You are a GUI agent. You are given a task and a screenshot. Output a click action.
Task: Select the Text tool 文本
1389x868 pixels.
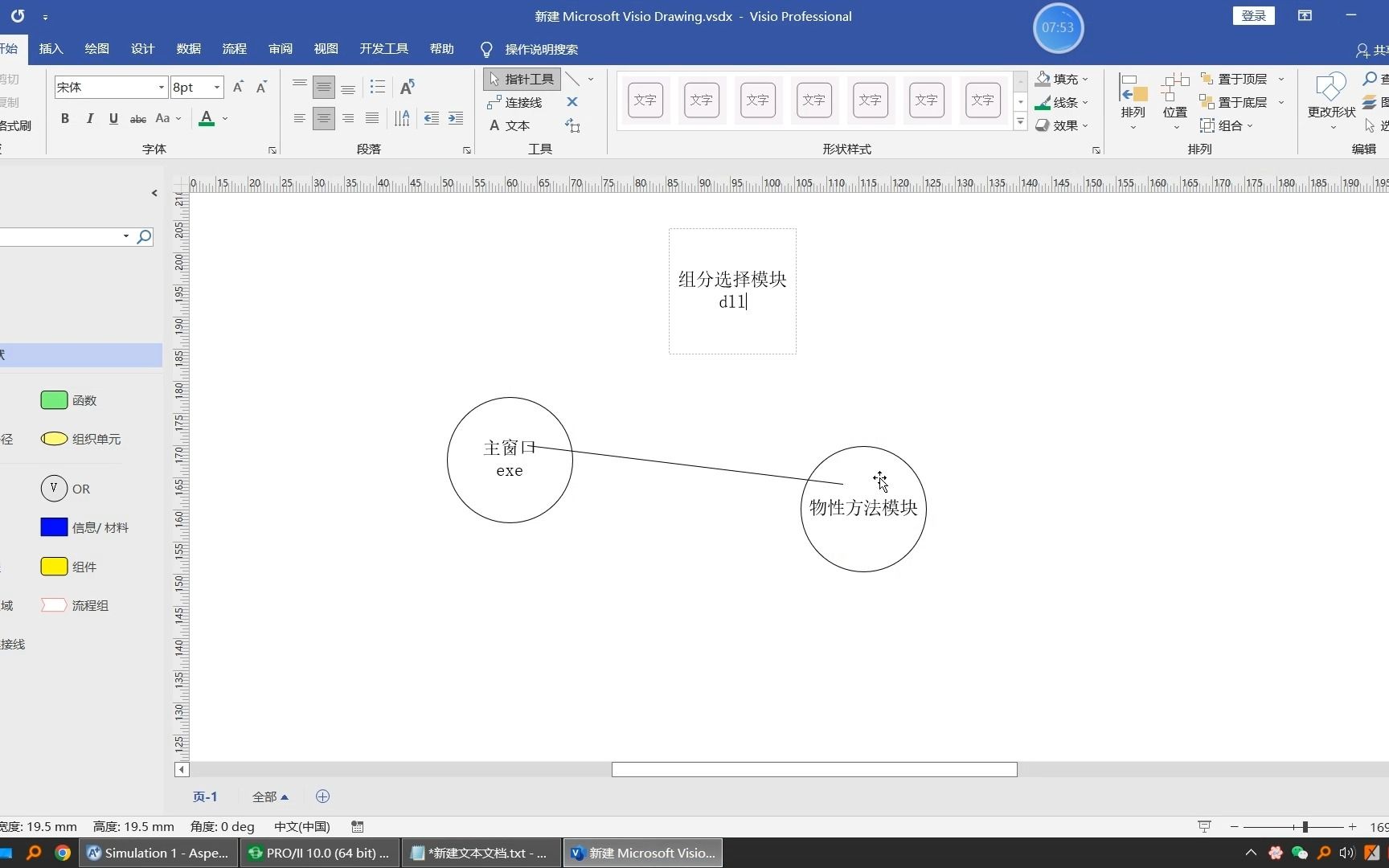click(x=510, y=125)
